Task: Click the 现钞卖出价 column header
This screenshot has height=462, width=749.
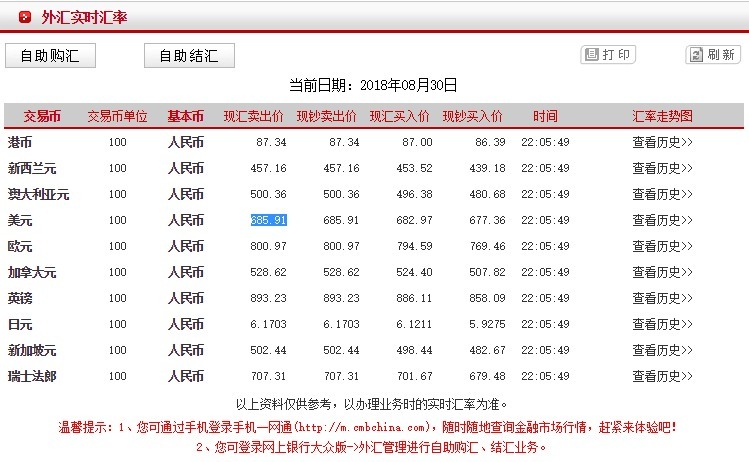Action: click(x=327, y=116)
